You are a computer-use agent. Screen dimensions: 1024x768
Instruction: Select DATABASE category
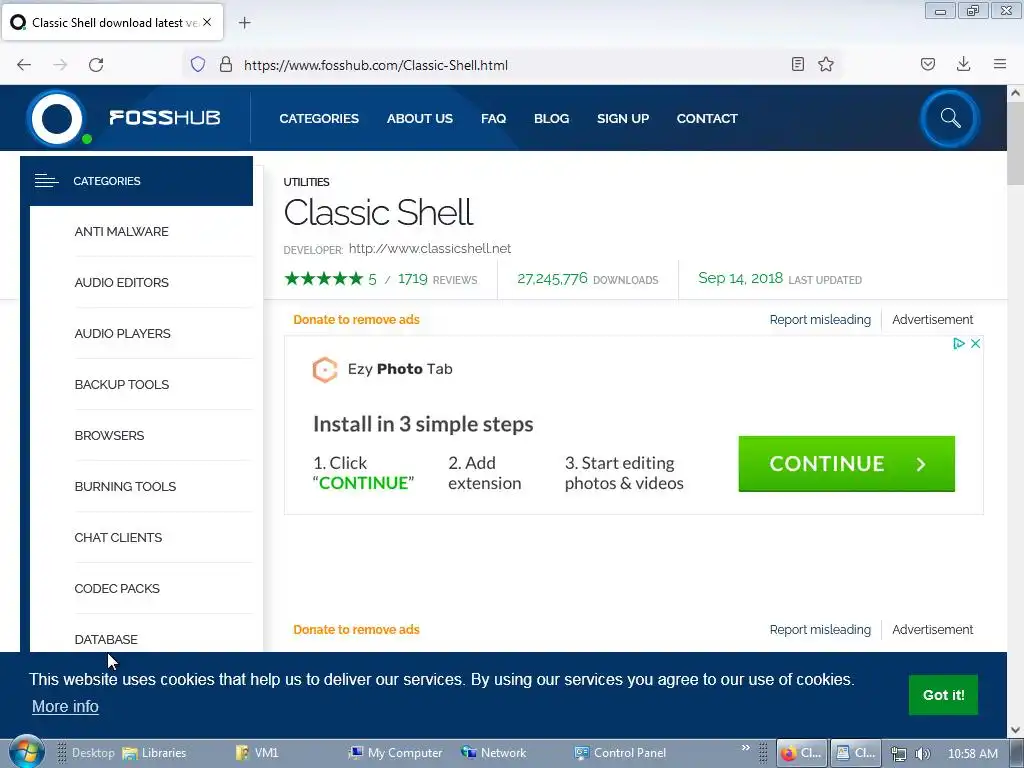pyautogui.click(x=106, y=639)
